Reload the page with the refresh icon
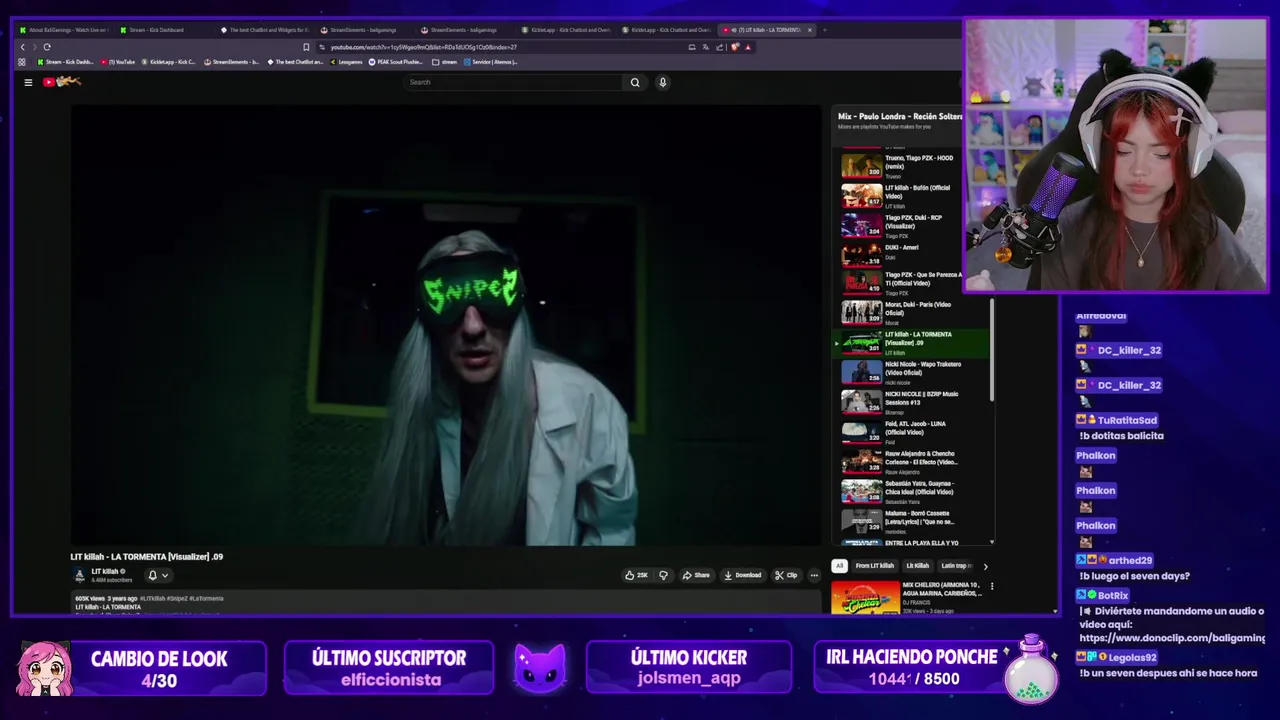This screenshot has width=1280, height=720. pos(47,47)
